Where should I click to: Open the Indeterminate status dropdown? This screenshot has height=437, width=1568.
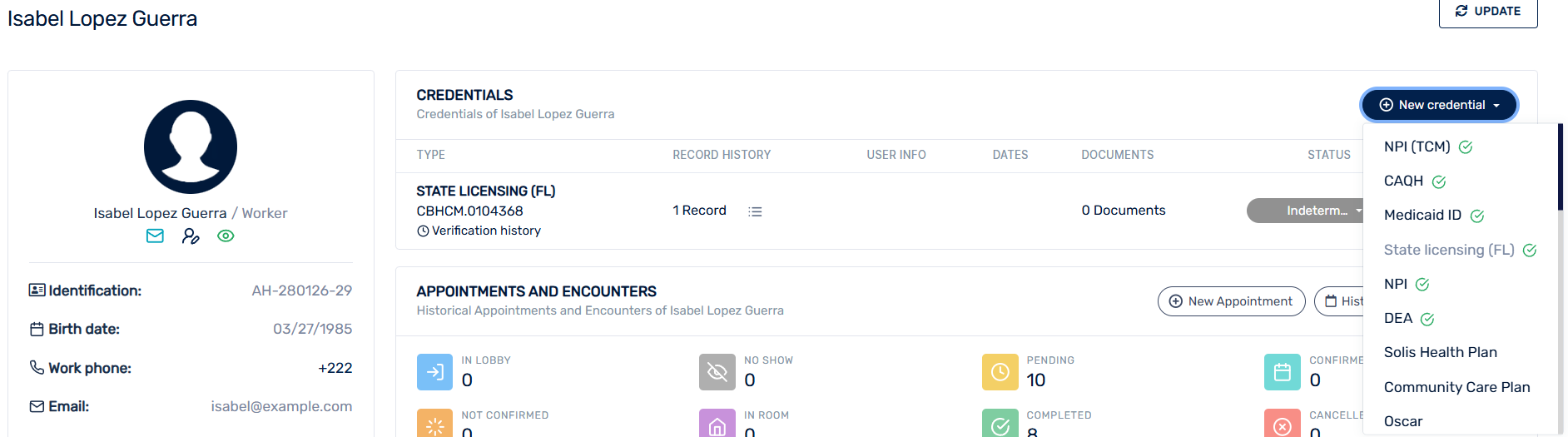tap(1304, 211)
